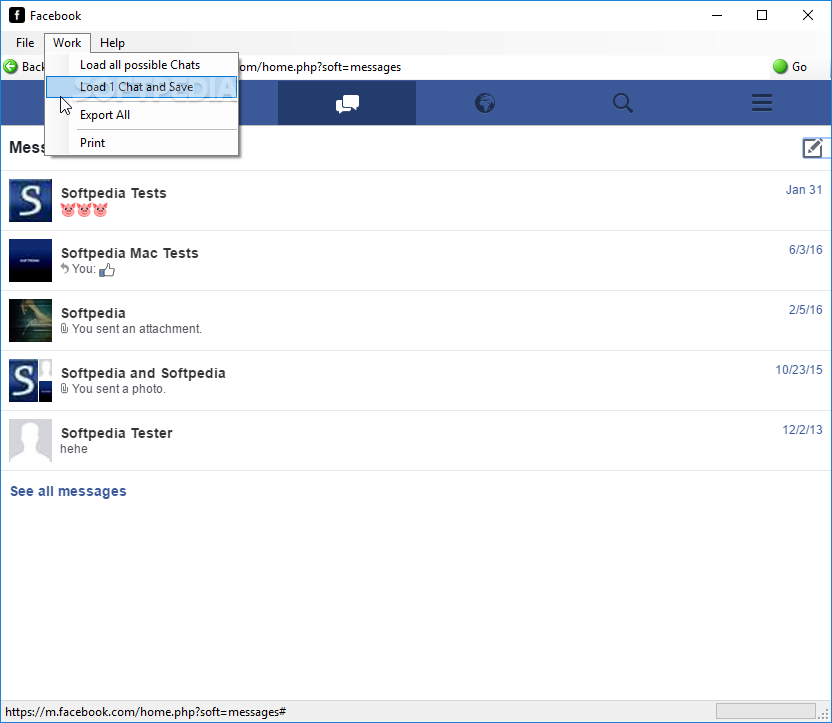Close the Facebook window
Screen dimensions: 832x723
pyautogui.click(x=808, y=15)
